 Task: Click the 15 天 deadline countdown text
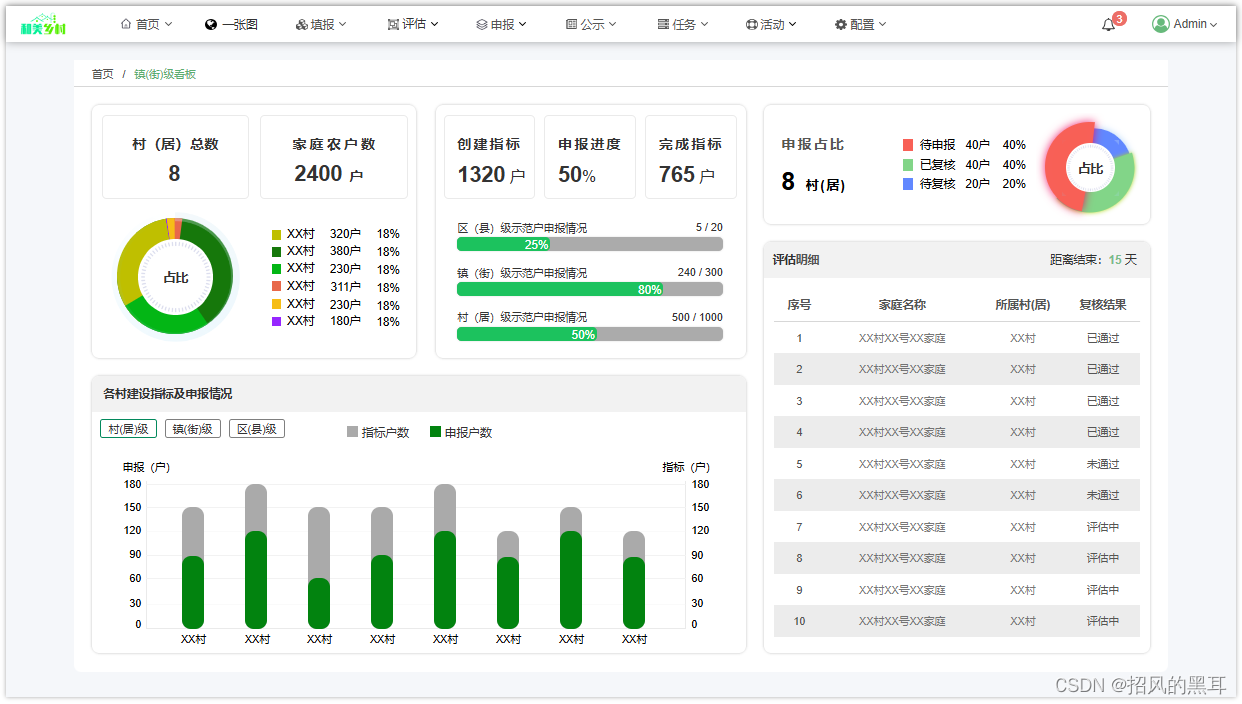(1123, 260)
